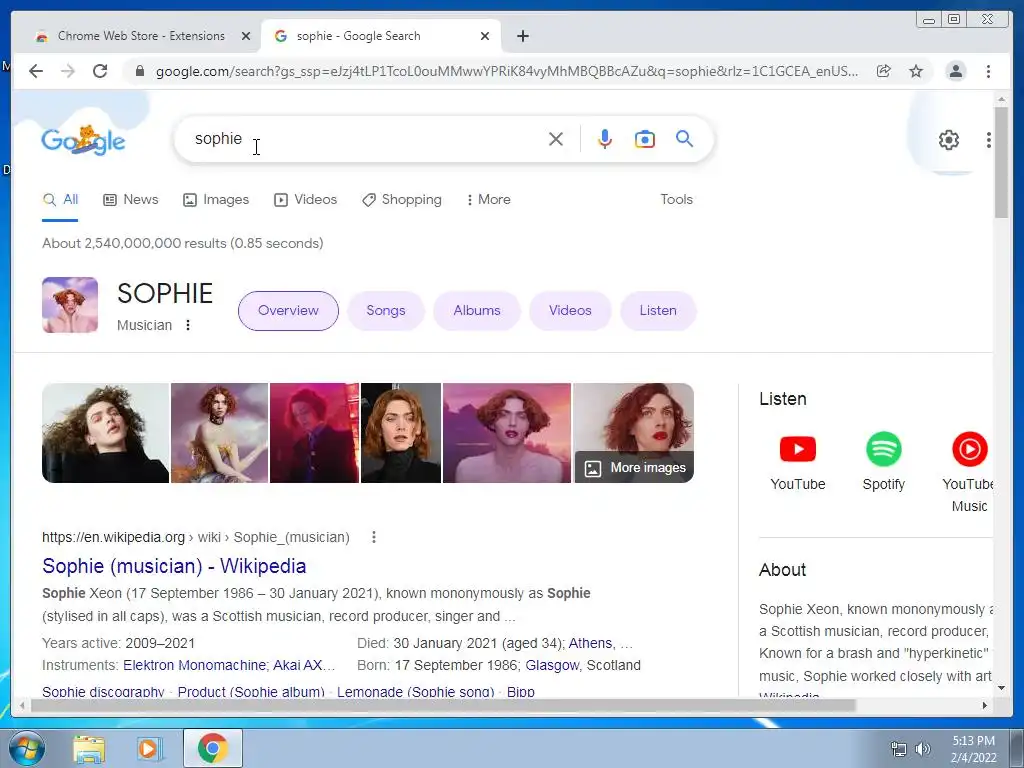Close the Chrome Web Store tab

click(x=246, y=36)
